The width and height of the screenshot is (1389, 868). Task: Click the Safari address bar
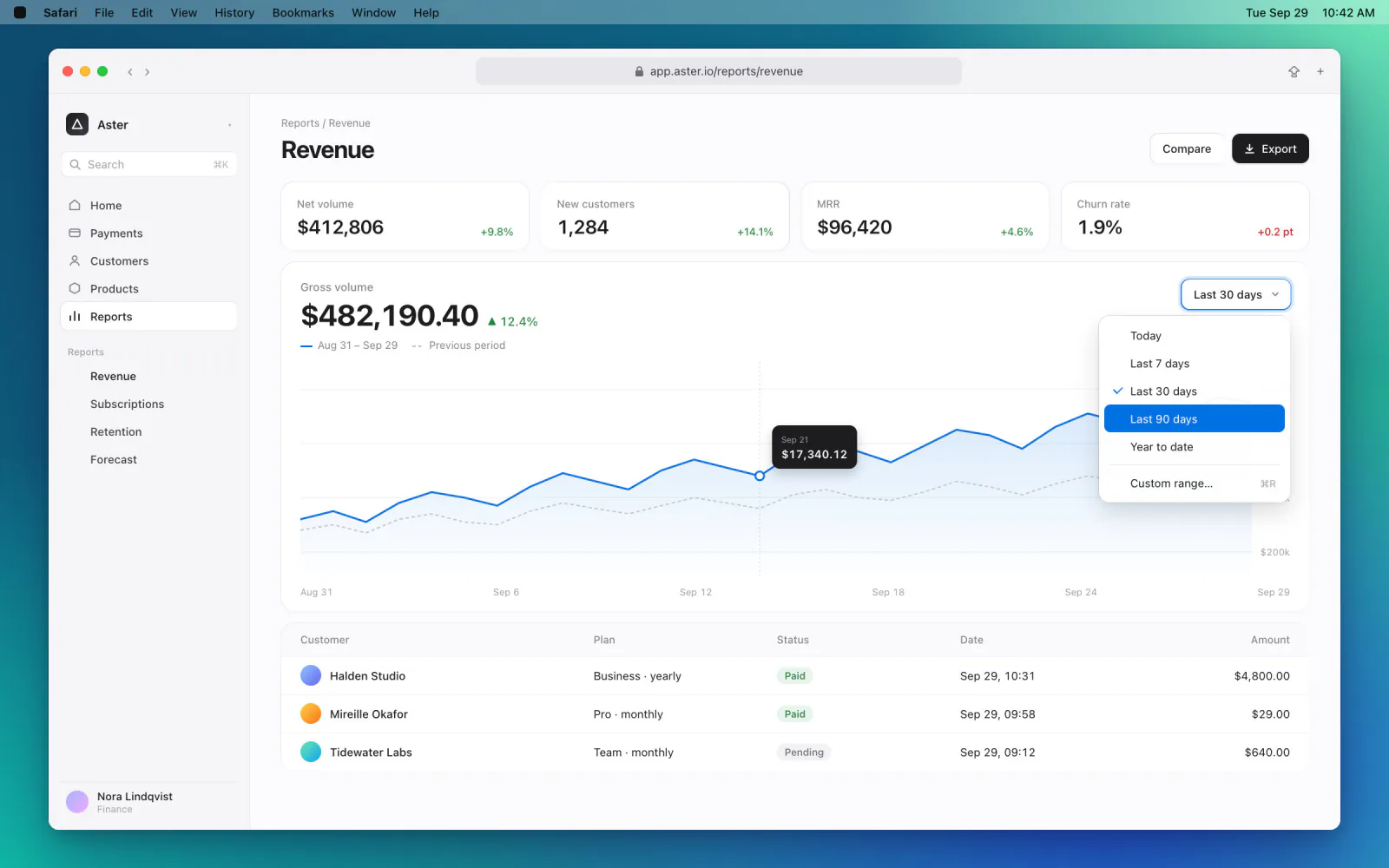tap(719, 72)
